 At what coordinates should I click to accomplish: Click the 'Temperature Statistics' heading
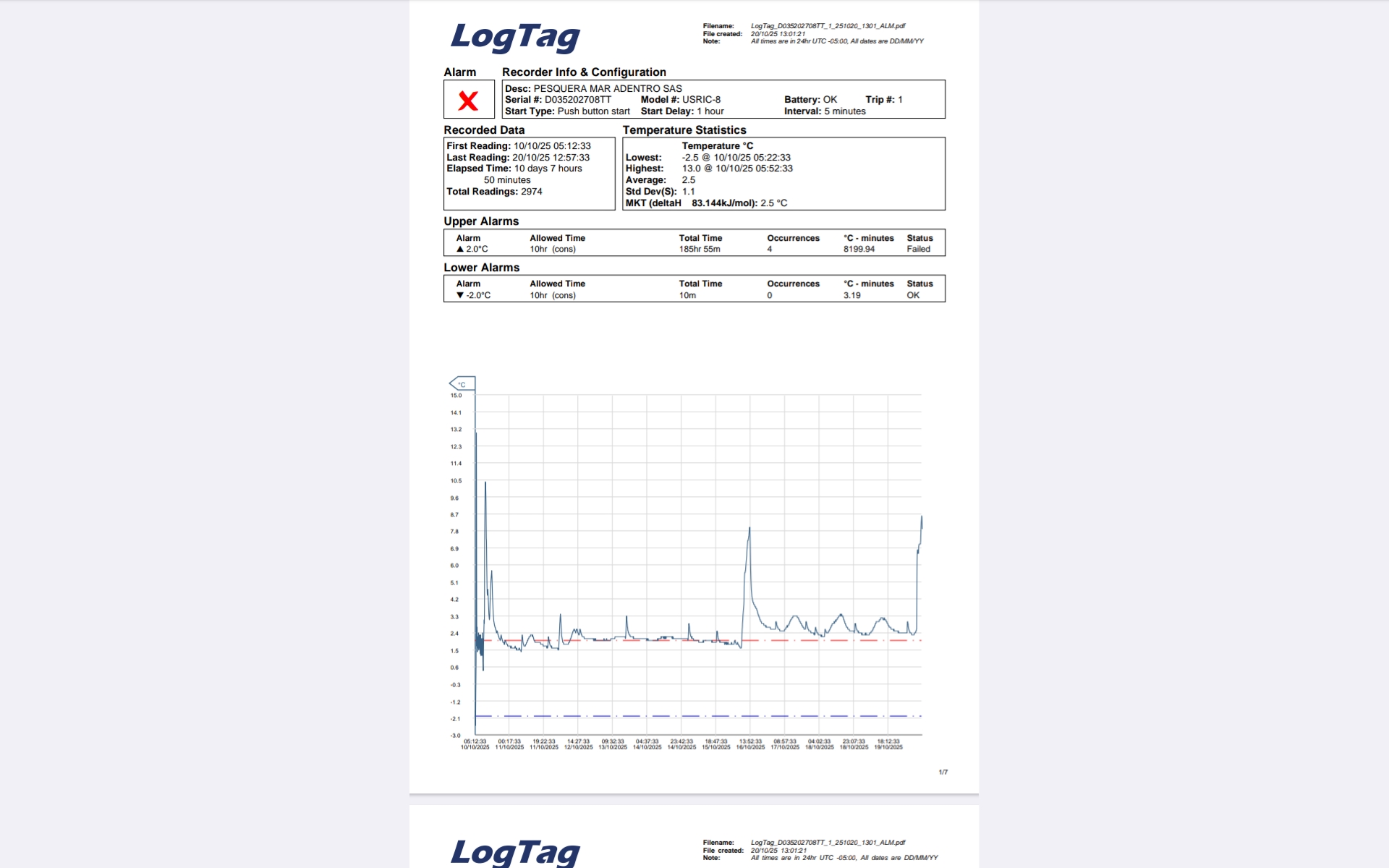click(x=684, y=130)
